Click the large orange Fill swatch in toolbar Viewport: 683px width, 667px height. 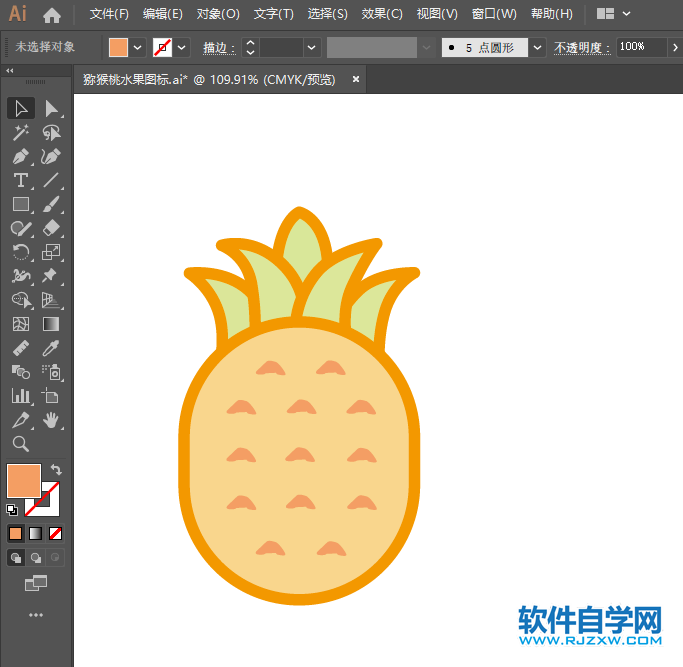click(x=24, y=481)
